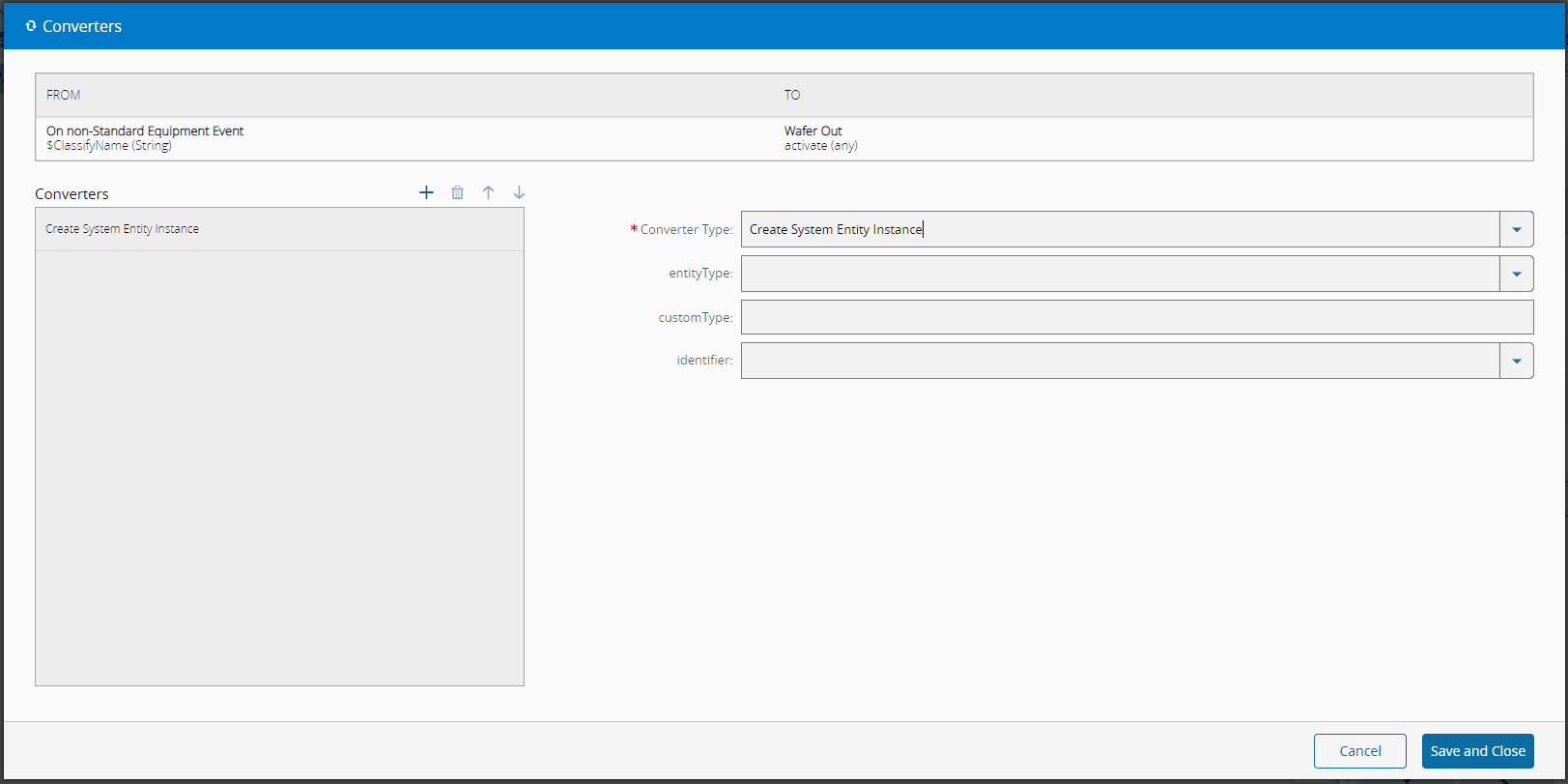
Task: Expand the identifier dropdown arrow
Action: click(1516, 361)
